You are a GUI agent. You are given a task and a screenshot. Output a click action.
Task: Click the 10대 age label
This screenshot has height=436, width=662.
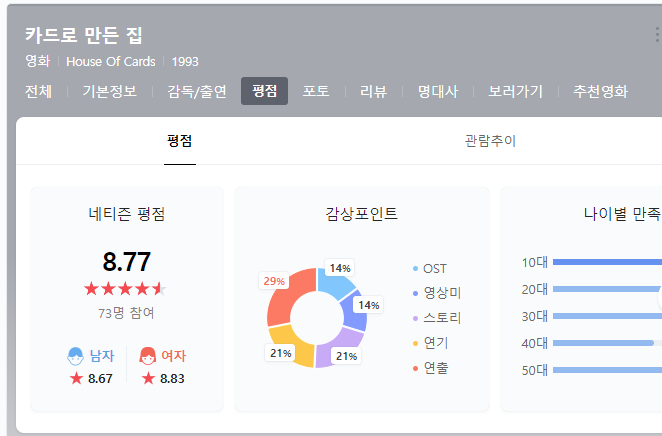tap(534, 263)
